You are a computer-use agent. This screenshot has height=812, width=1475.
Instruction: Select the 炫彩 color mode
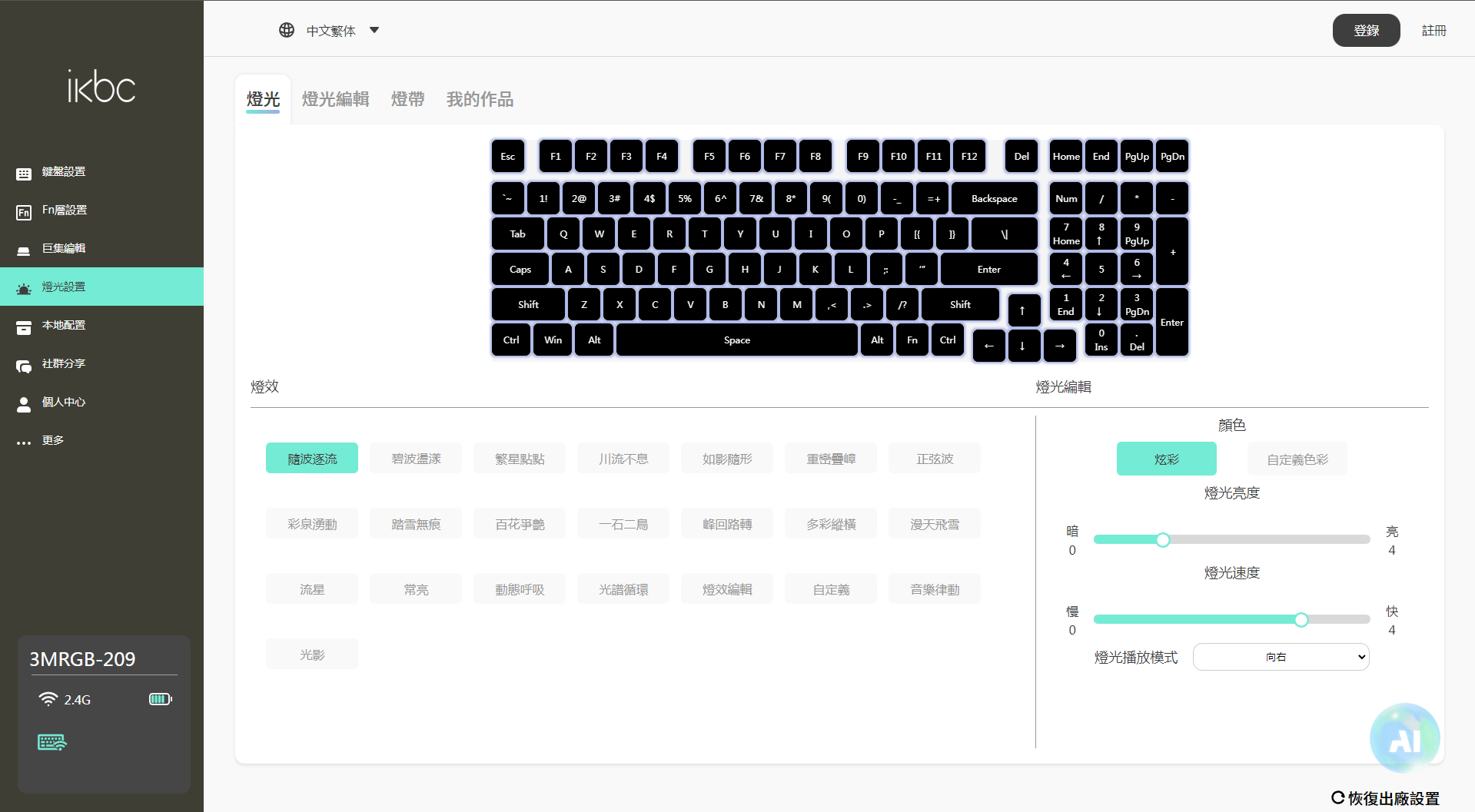coord(1166,459)
